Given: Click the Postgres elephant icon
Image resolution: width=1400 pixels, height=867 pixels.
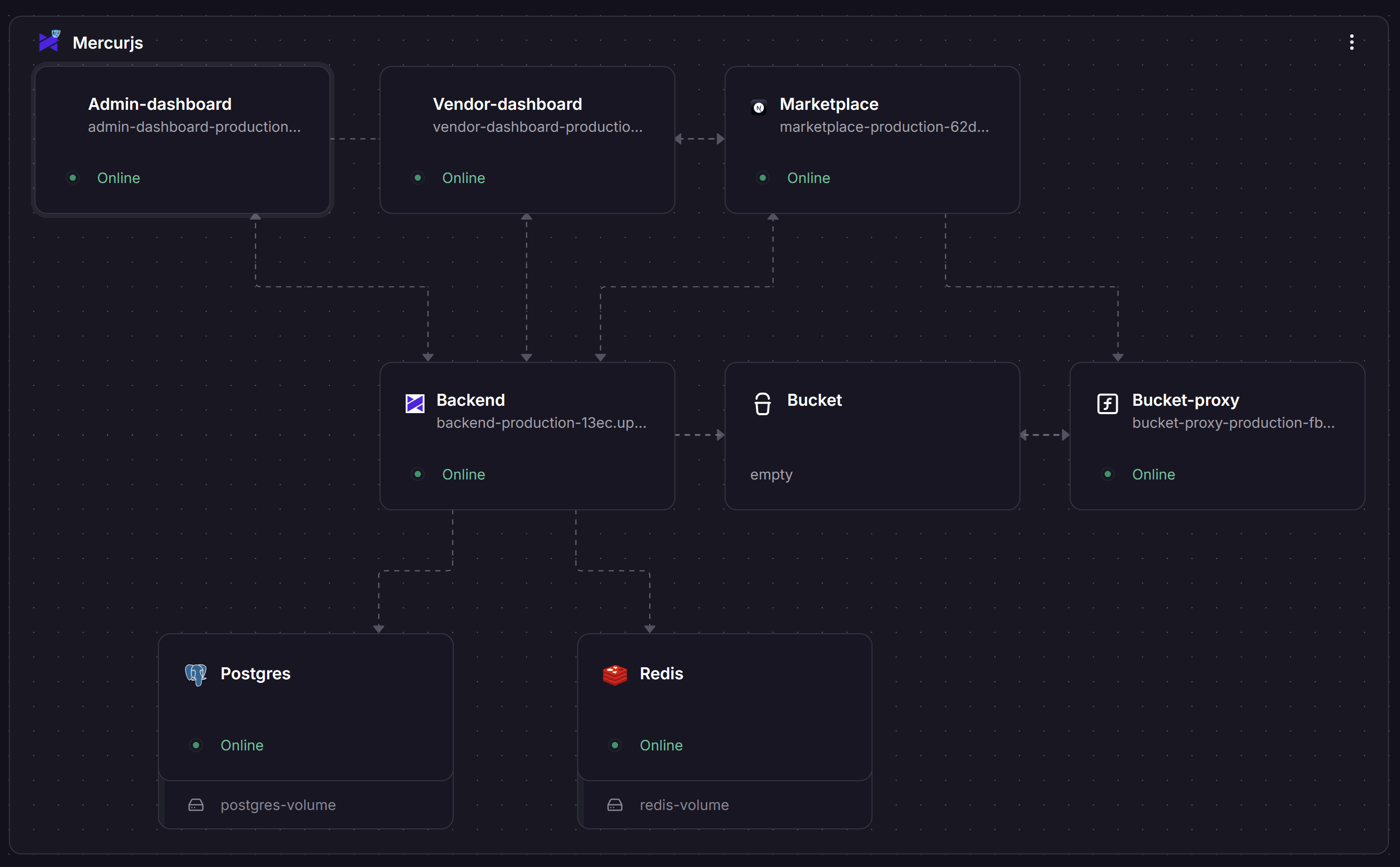Looking at the screenshot, I should click(x=196, y=675).
